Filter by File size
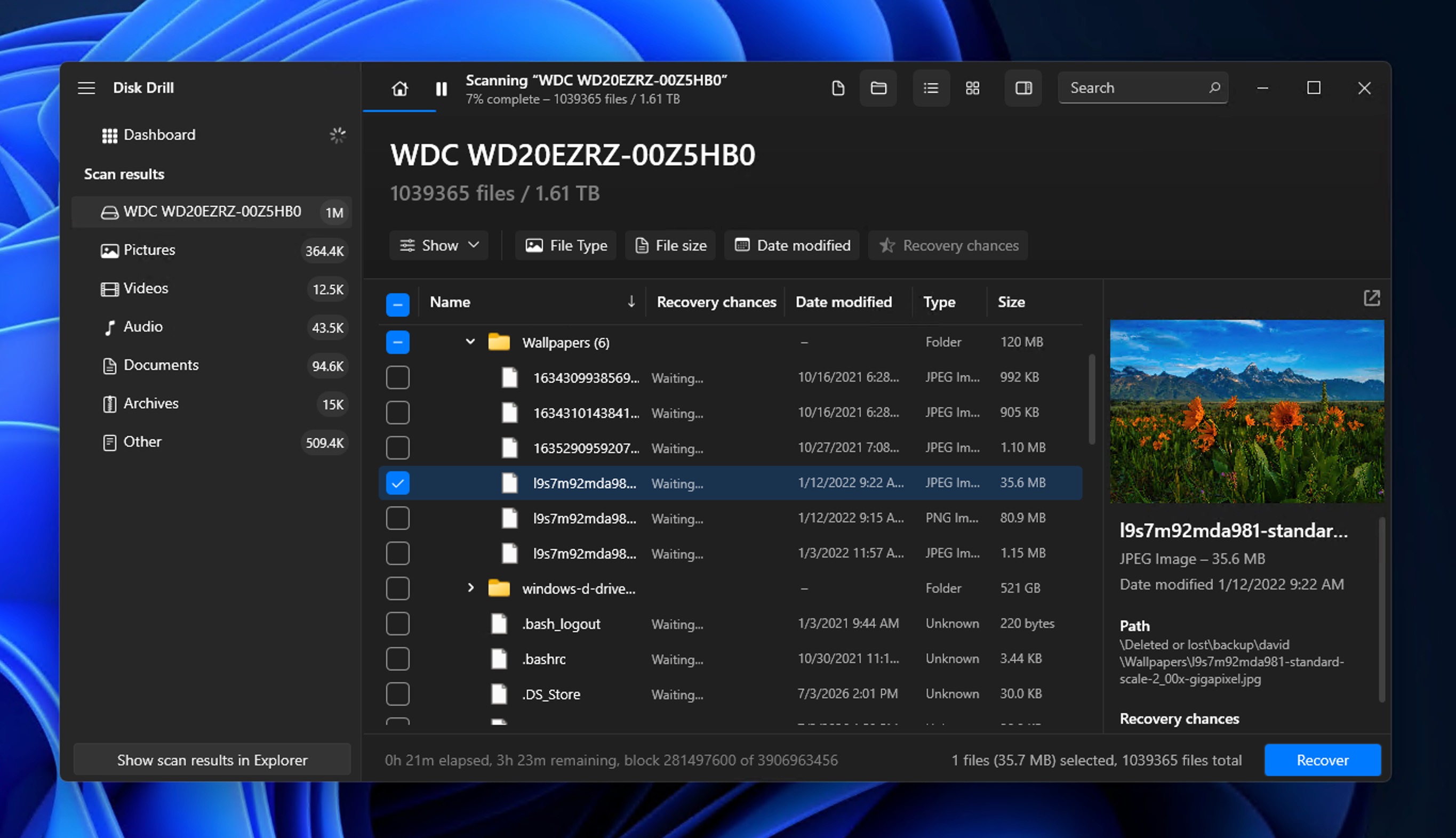This screenshot has height=838, width=1456. click(671, 246)
